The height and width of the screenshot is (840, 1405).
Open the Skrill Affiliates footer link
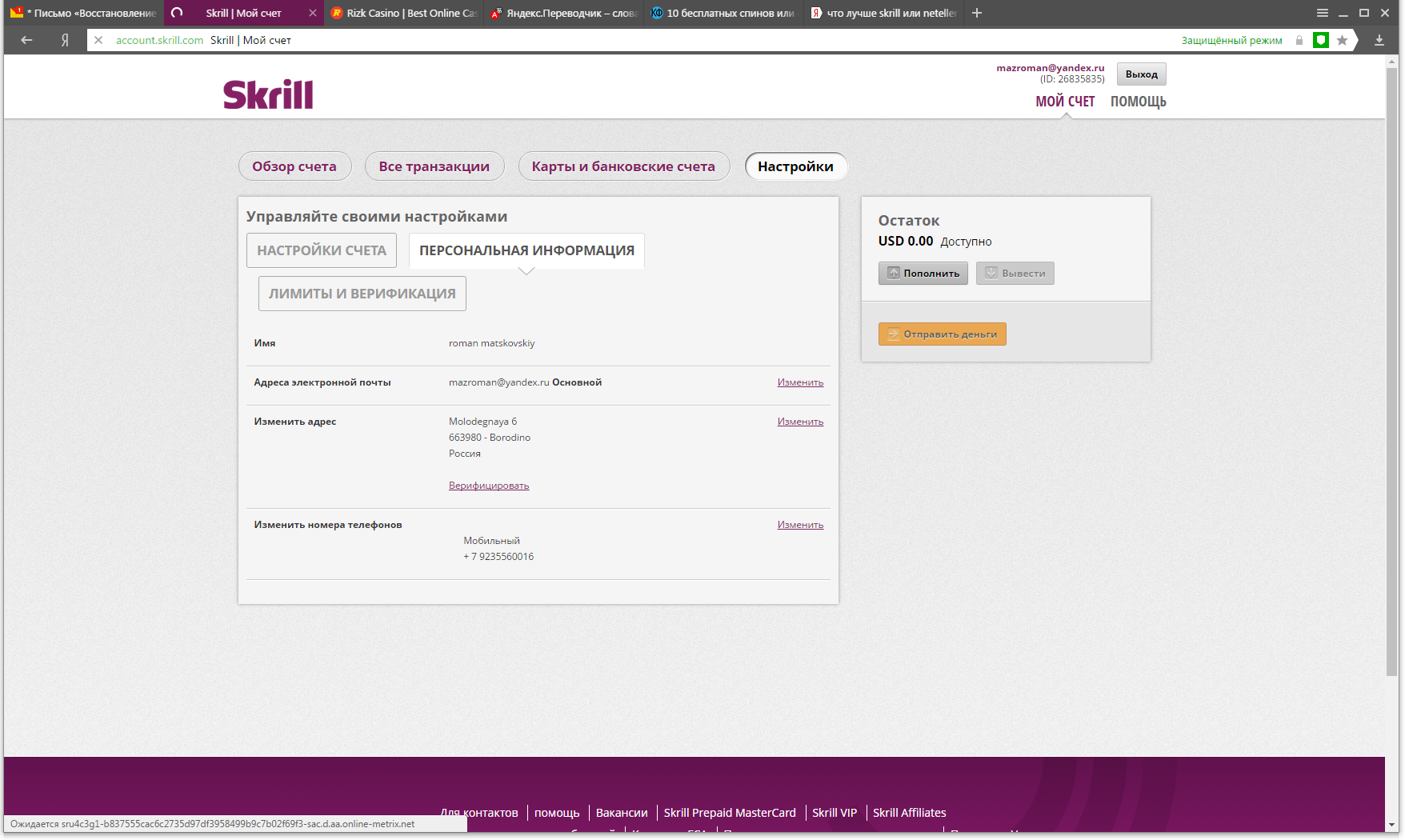click(x=909, y=813)
